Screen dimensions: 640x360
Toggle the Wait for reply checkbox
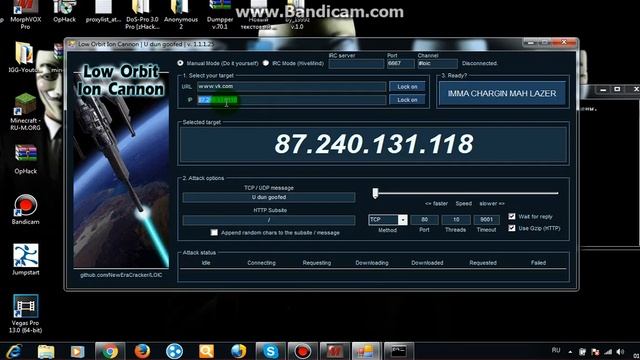(x=512, y=216)
